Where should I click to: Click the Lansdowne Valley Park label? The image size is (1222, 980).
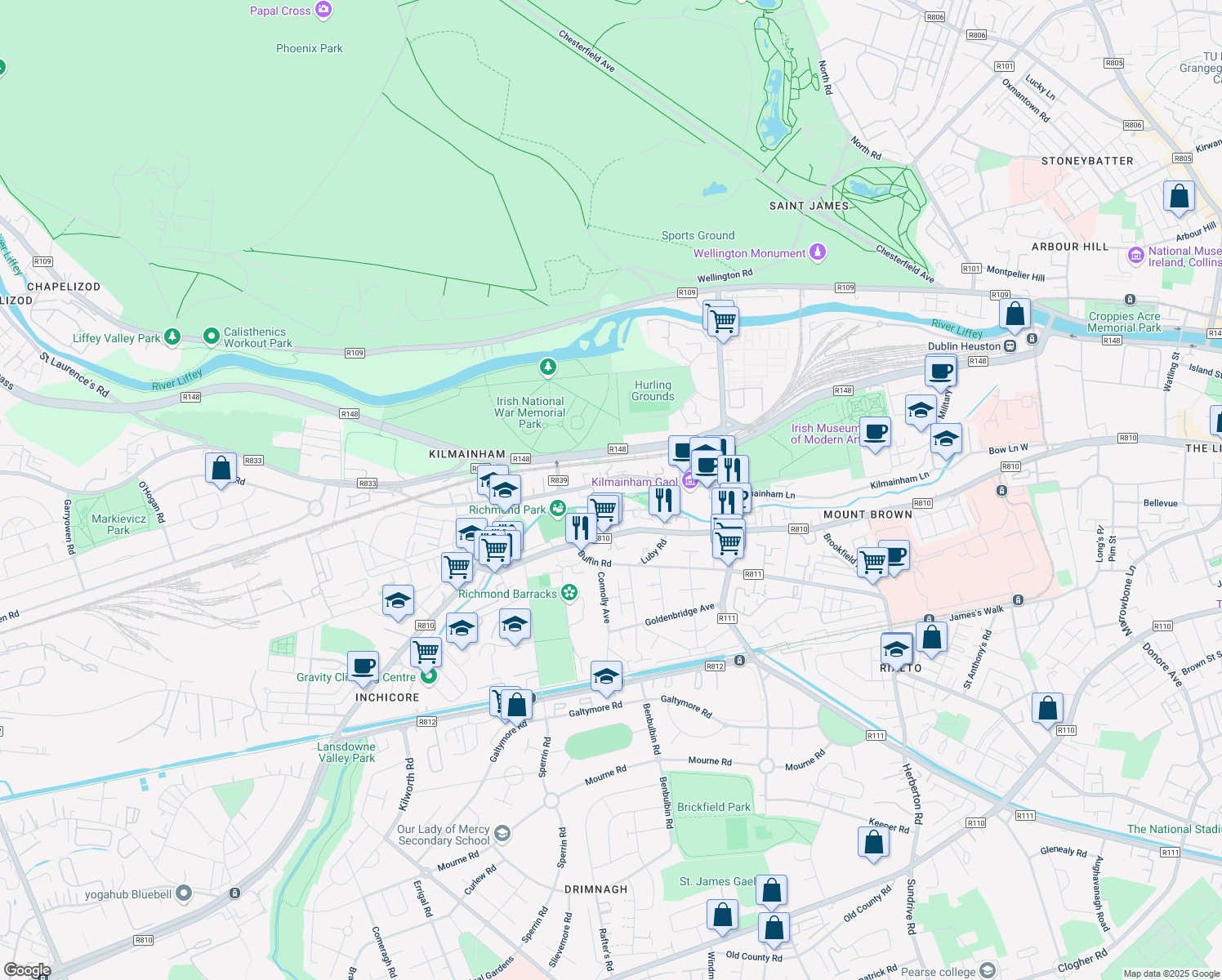point(346,752)
